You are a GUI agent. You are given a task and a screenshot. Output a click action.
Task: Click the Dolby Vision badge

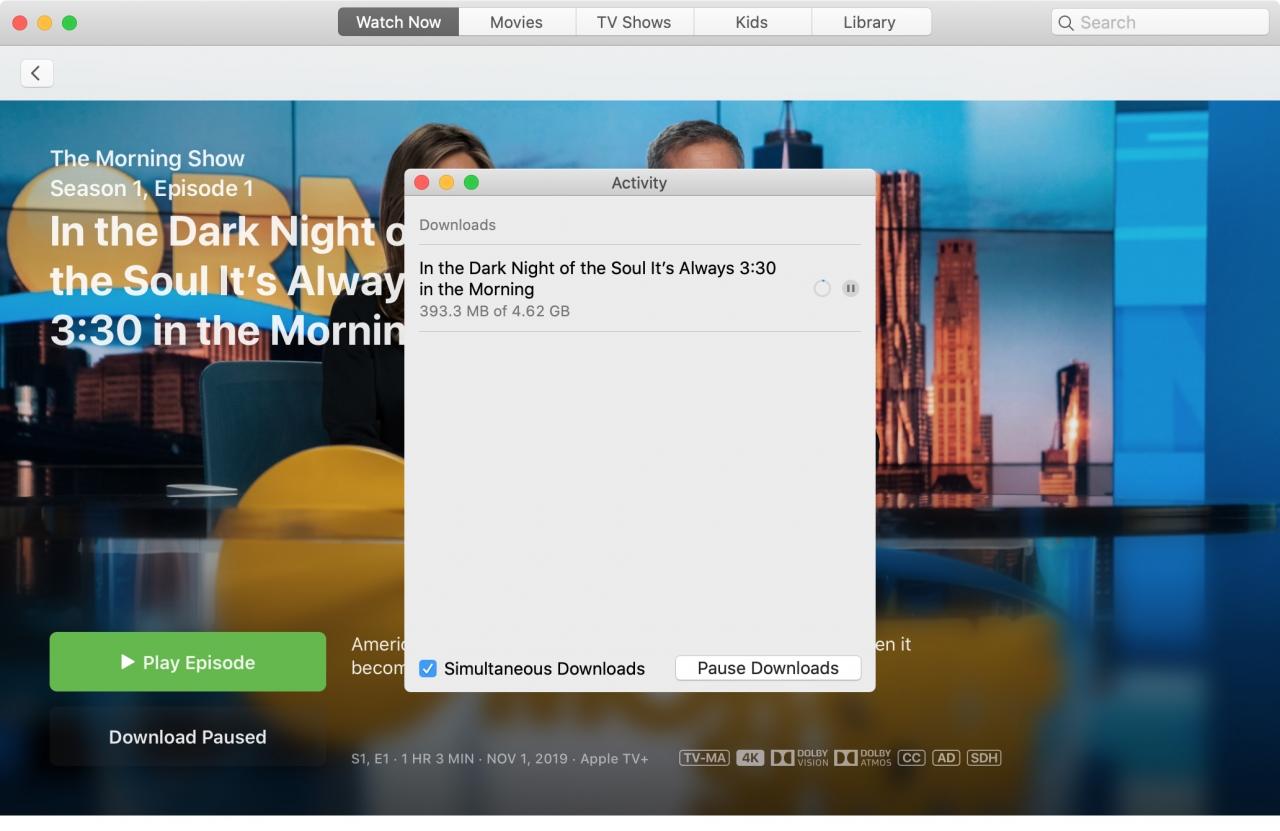pyautogui.click(x=800, y=758)
